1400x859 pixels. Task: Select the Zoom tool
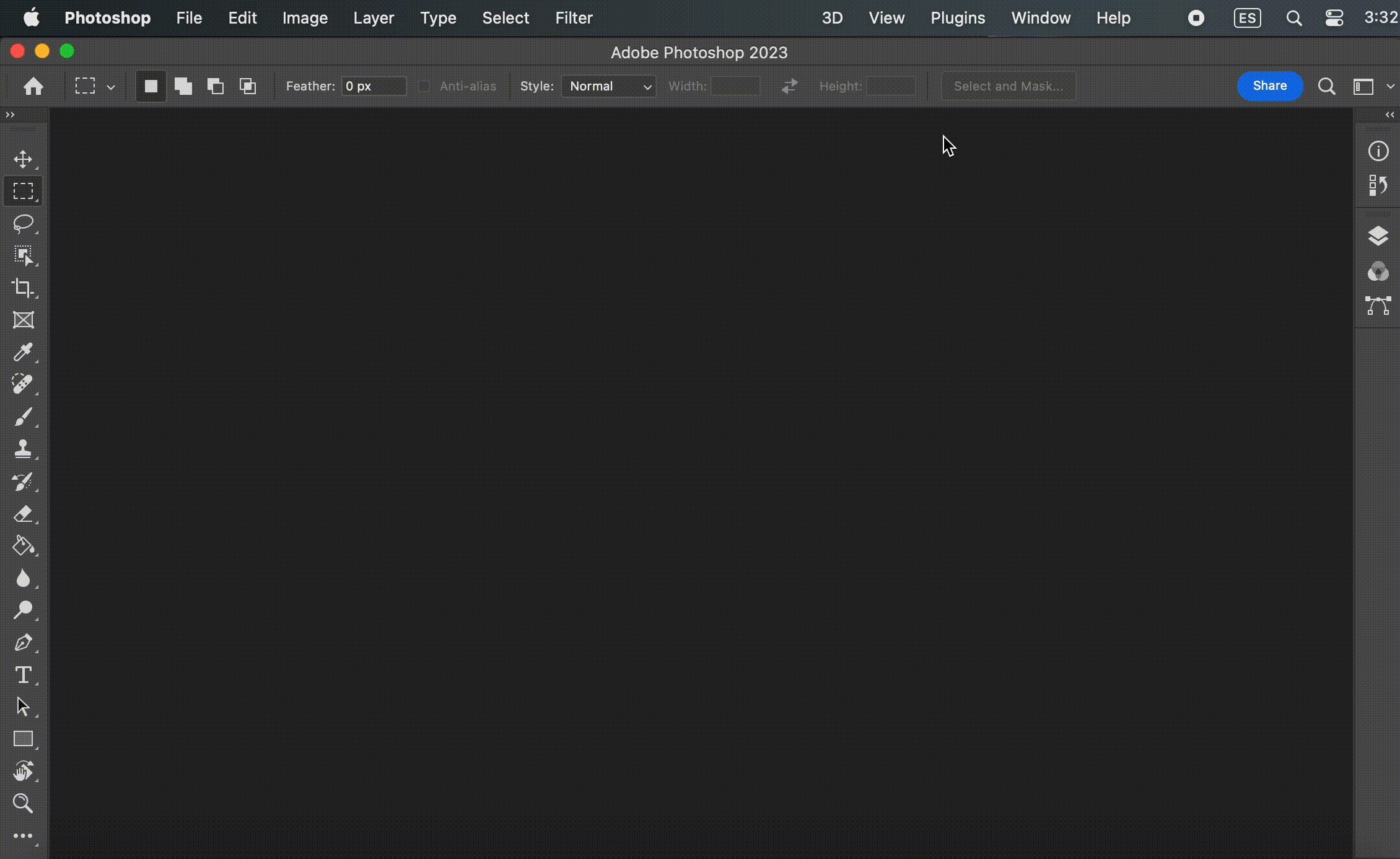coord(23,803)
